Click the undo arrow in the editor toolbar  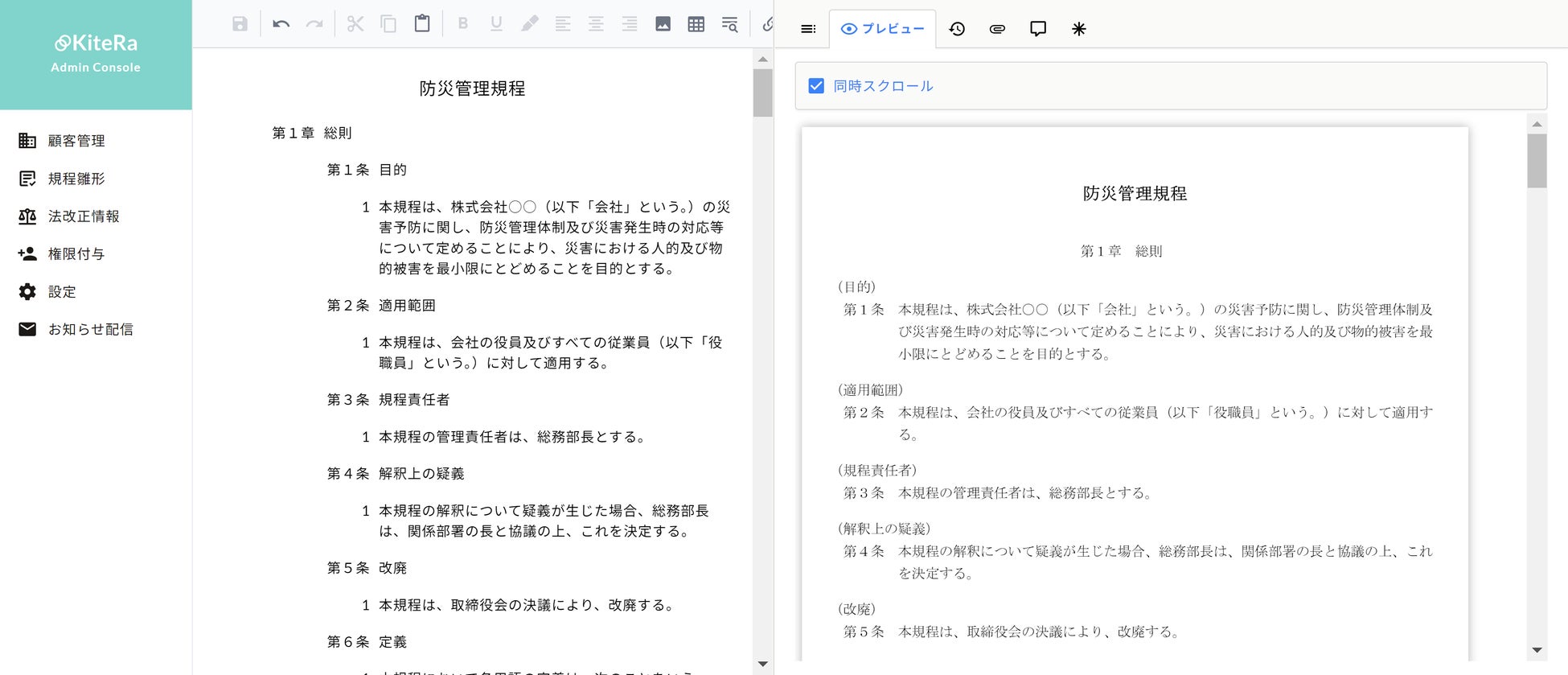[281, 24]
